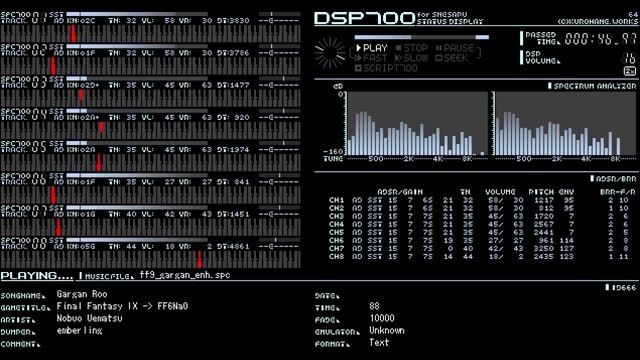Click the red key on Track 04 keyboard
Screen dimensions: 640x360
click(101, 127)
